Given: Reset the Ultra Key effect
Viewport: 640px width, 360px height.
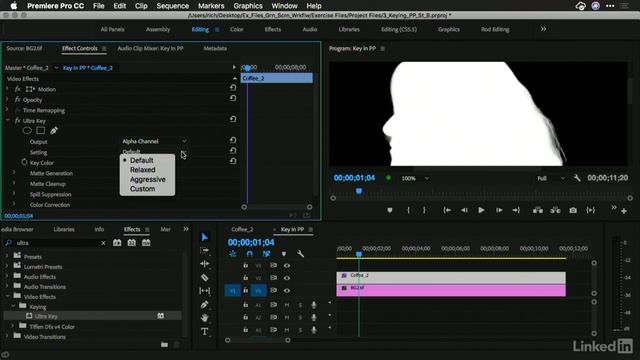Looking at the screenshot, I should tap(233, 119).
